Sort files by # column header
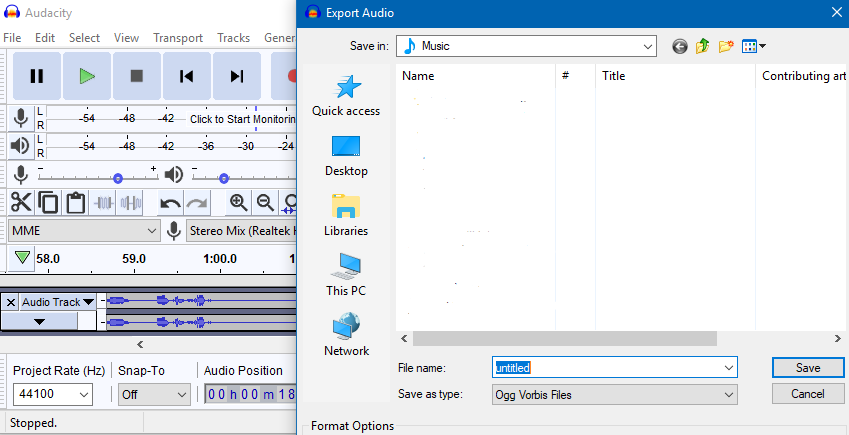Screen dimensions: 849x435 (576, 76)
